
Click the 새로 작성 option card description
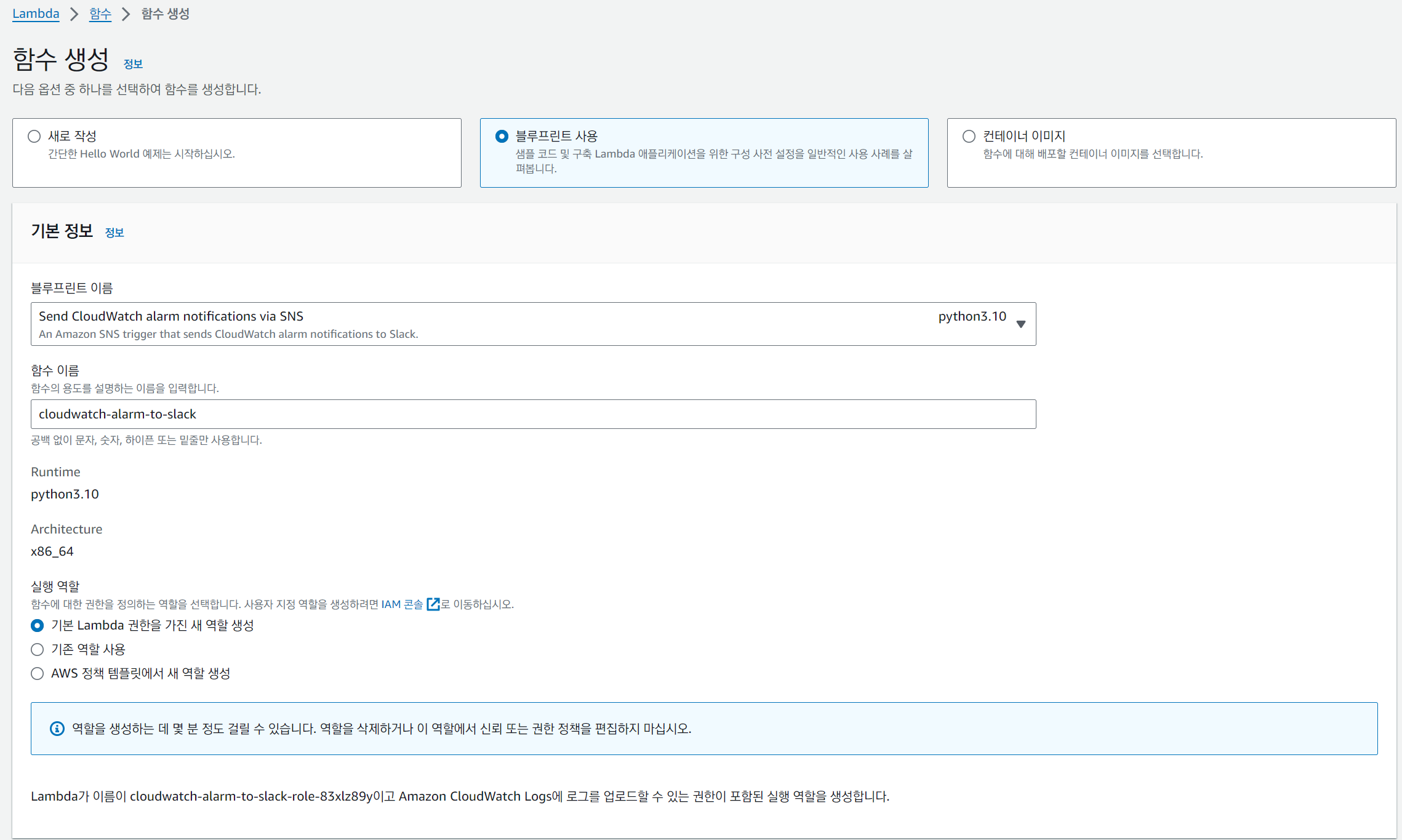pos(142,154)
